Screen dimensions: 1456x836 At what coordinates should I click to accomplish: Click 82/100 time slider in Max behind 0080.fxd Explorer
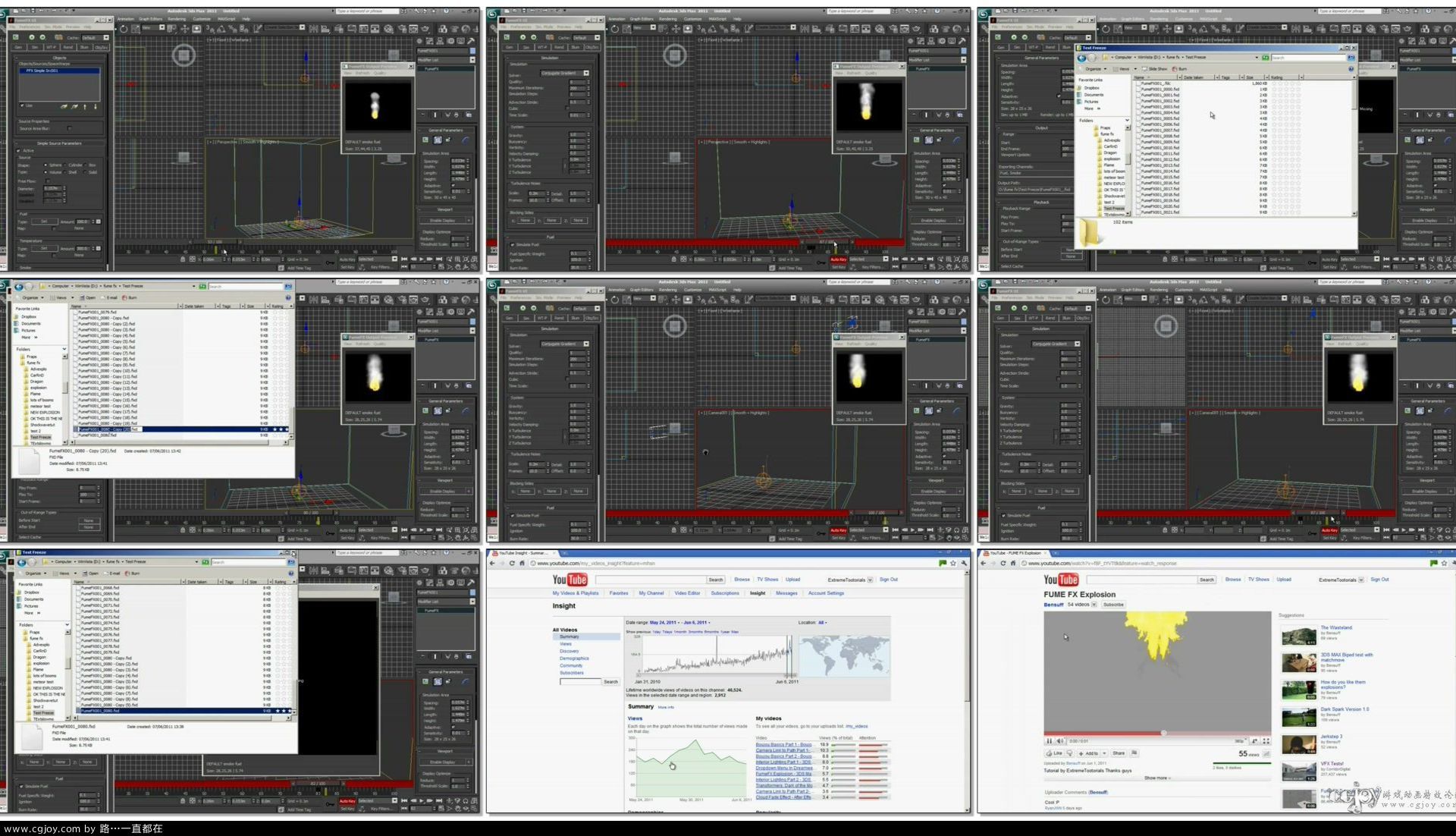pos(318,783)
